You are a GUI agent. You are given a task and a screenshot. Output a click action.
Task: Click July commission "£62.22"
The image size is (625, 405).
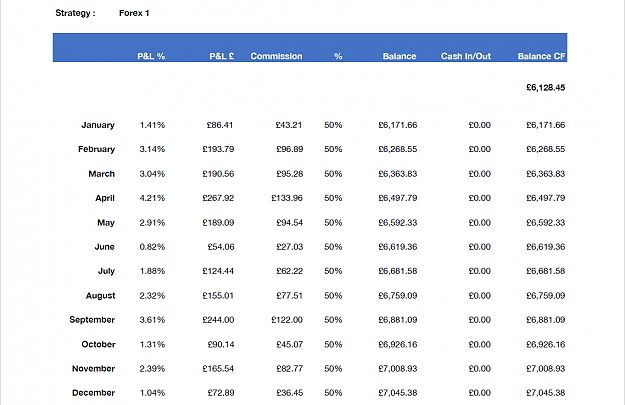[290, 271]
